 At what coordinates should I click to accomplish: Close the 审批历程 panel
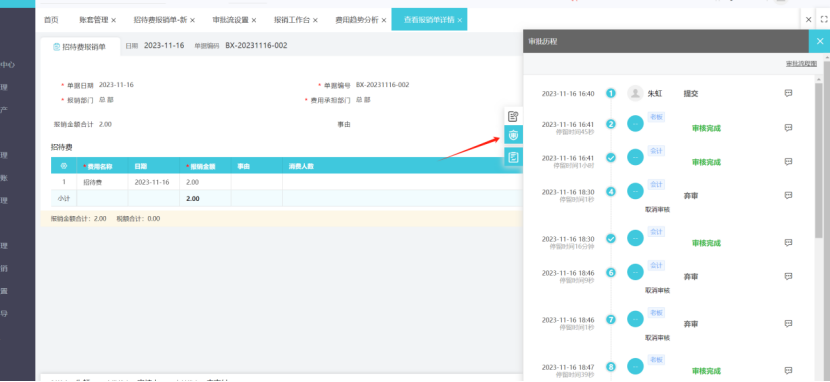(819, 41)
